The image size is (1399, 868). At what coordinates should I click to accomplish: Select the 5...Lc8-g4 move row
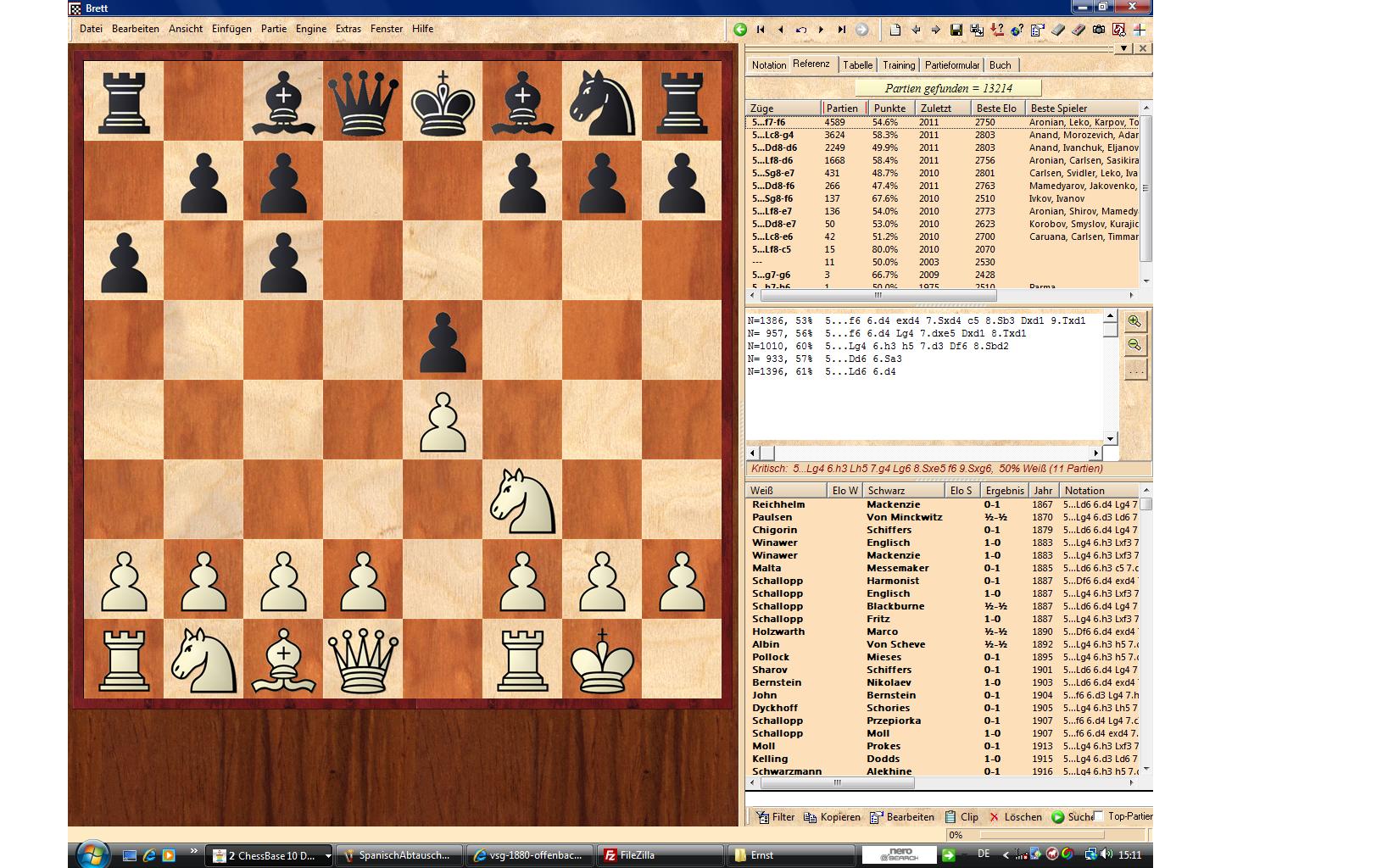click(772, 135)
